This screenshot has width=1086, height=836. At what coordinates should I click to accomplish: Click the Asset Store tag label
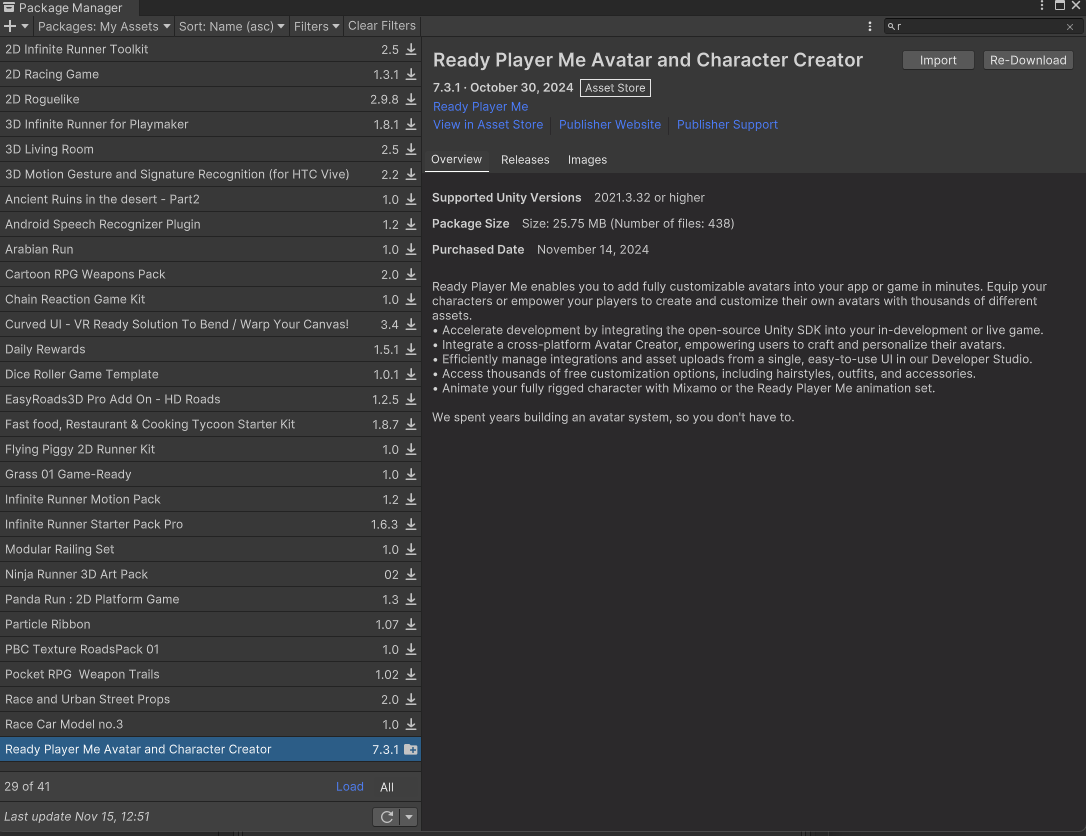(x=615, y=88)
